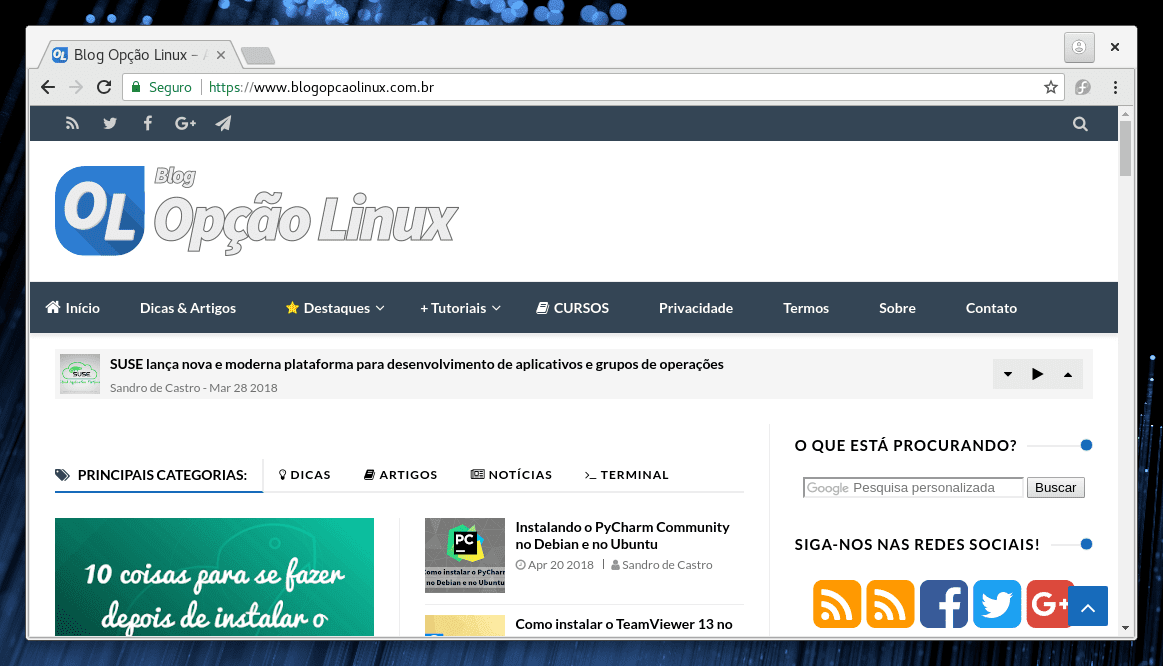The width and height of the screenshot is (1163, 666).
Task: Open the Contato page
Action: (991, 308)
